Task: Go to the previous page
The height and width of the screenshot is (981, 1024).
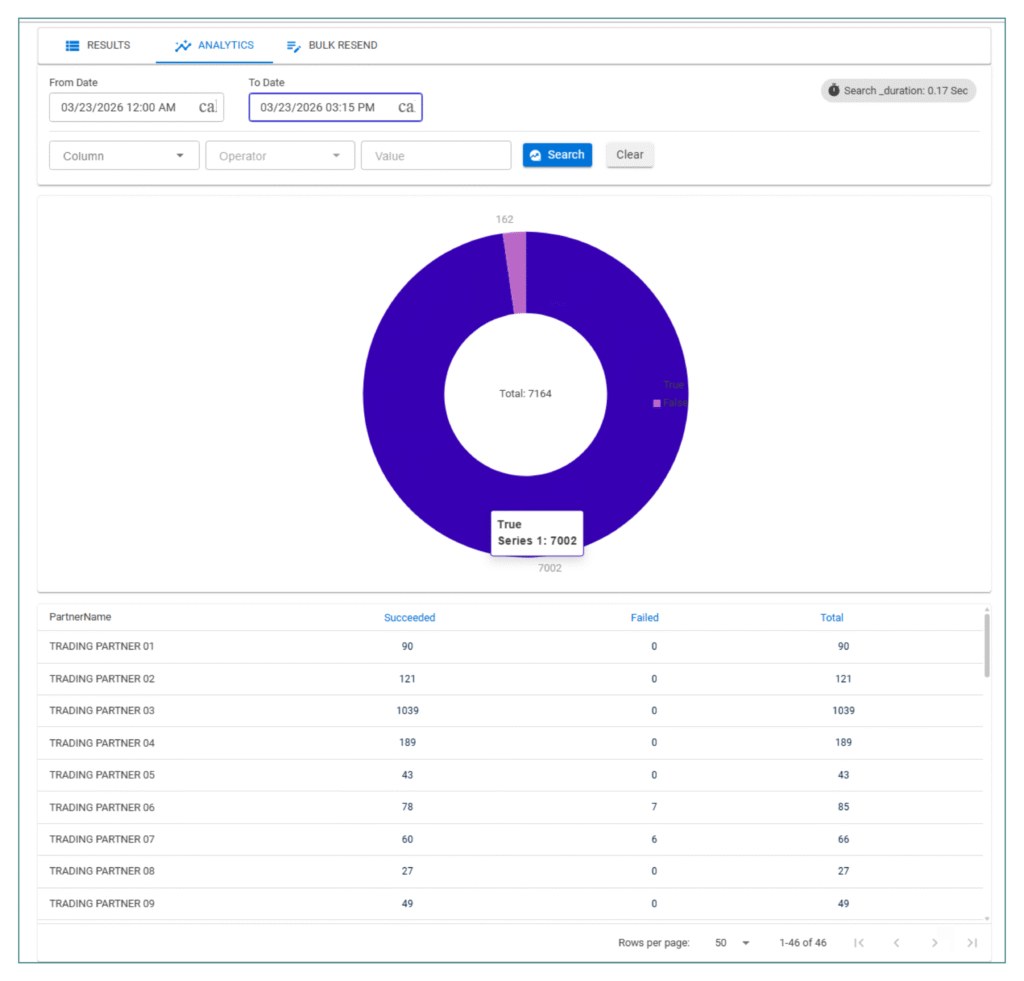Action: click(x=897, y=942)
